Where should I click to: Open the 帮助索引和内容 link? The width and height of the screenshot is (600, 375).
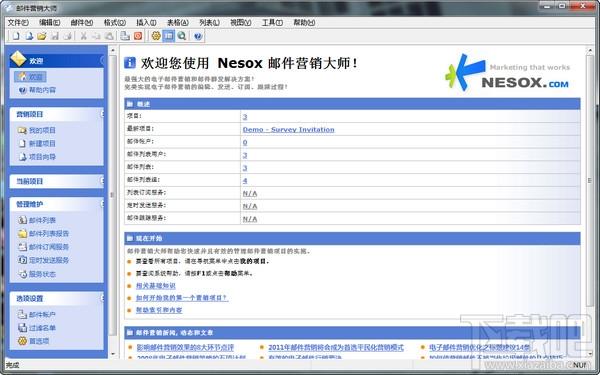click(x=159, y=310)
